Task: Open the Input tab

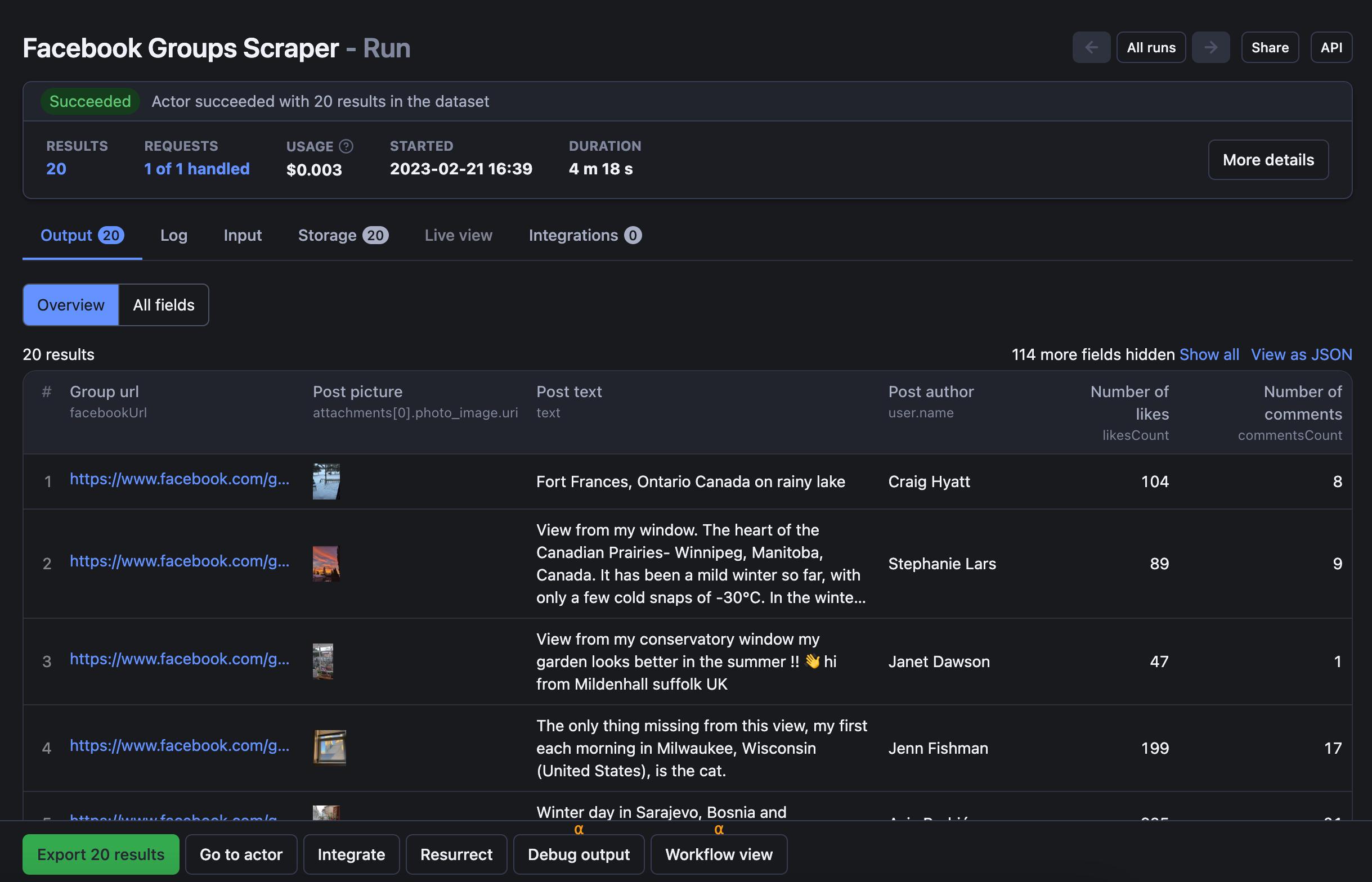Action: coord(243,235)
